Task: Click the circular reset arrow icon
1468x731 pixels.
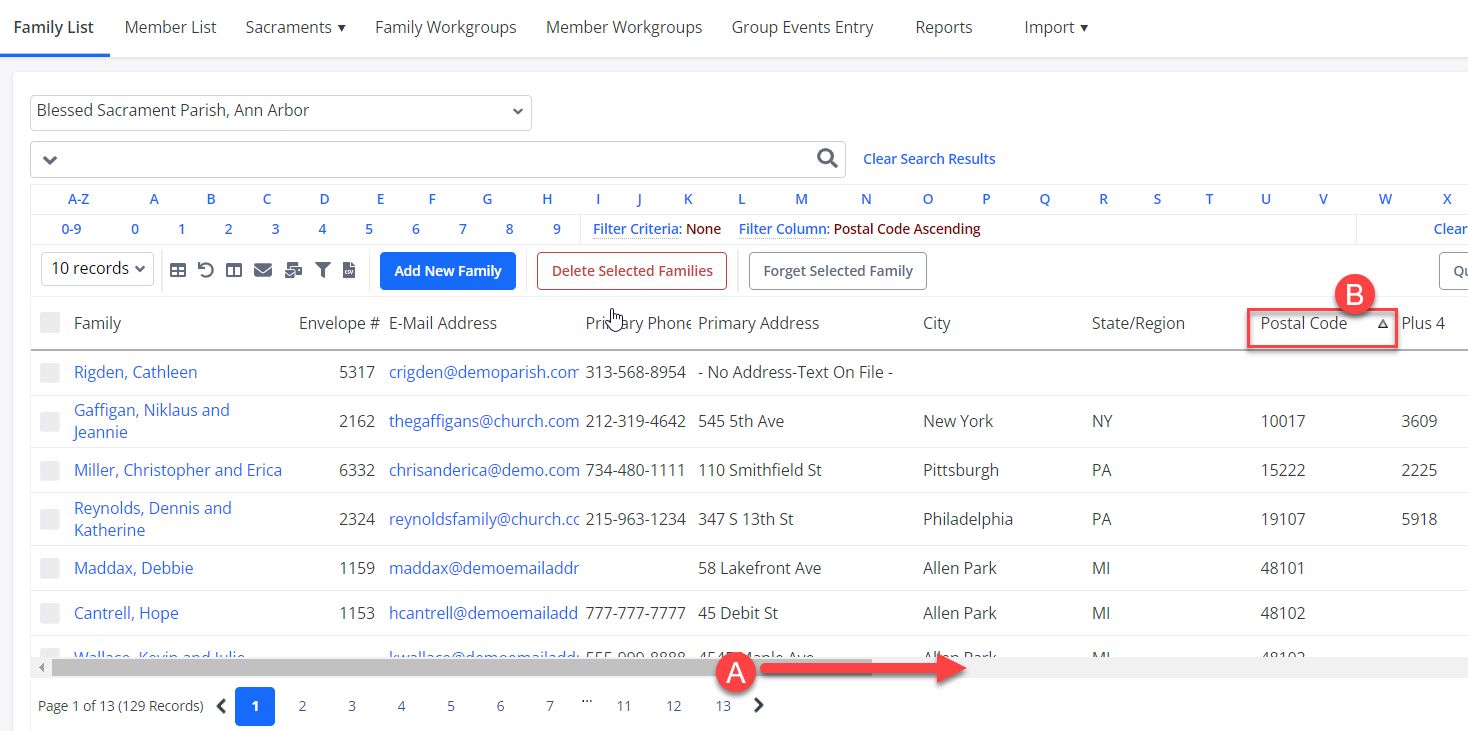Action: tap(206, 270)
